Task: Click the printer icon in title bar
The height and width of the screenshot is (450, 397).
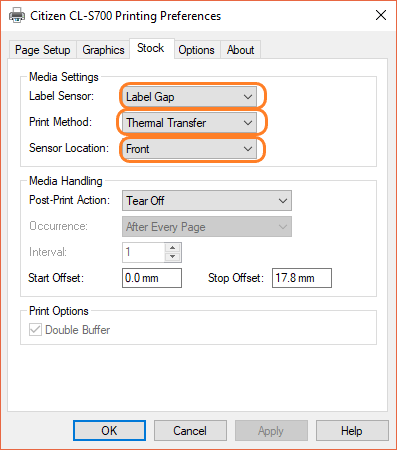Action: (17, 15)
